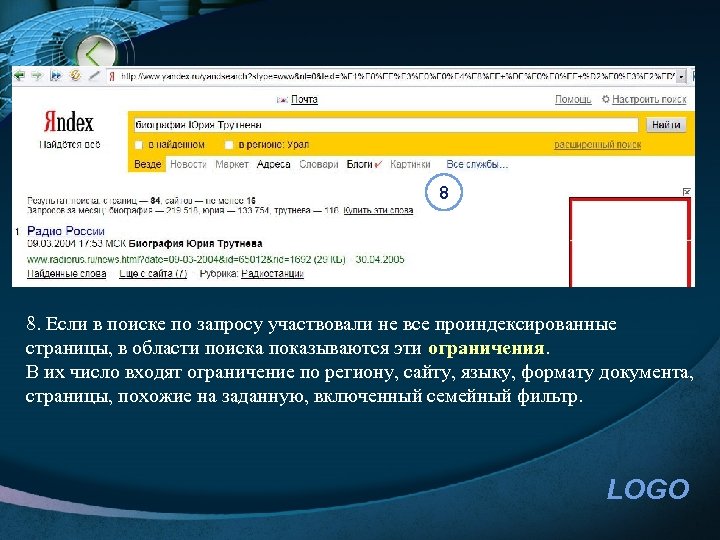The height and width of the screenshot is (540, 720).
Task: Click the envelope icon beside Почта
Action: click(x=282, y=100)
